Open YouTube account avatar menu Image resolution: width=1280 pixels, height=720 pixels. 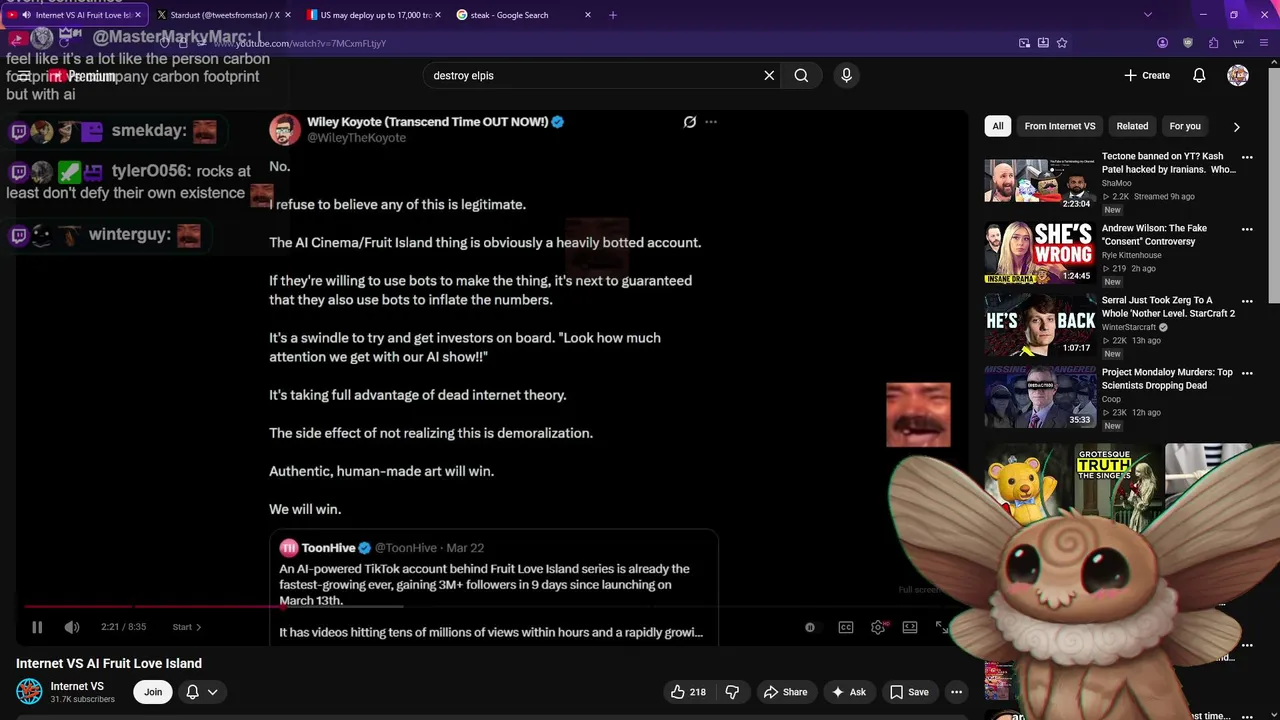[x=1238, y=75]
